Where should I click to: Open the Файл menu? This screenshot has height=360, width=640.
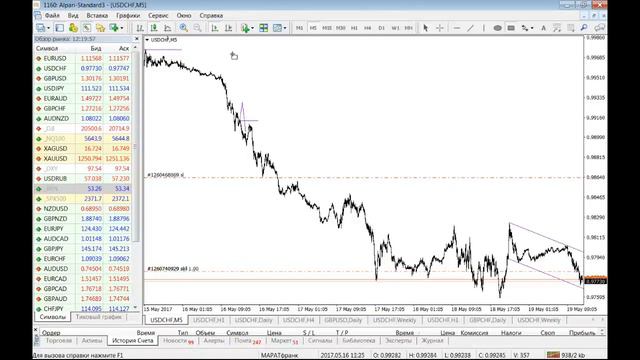(52, 16)
